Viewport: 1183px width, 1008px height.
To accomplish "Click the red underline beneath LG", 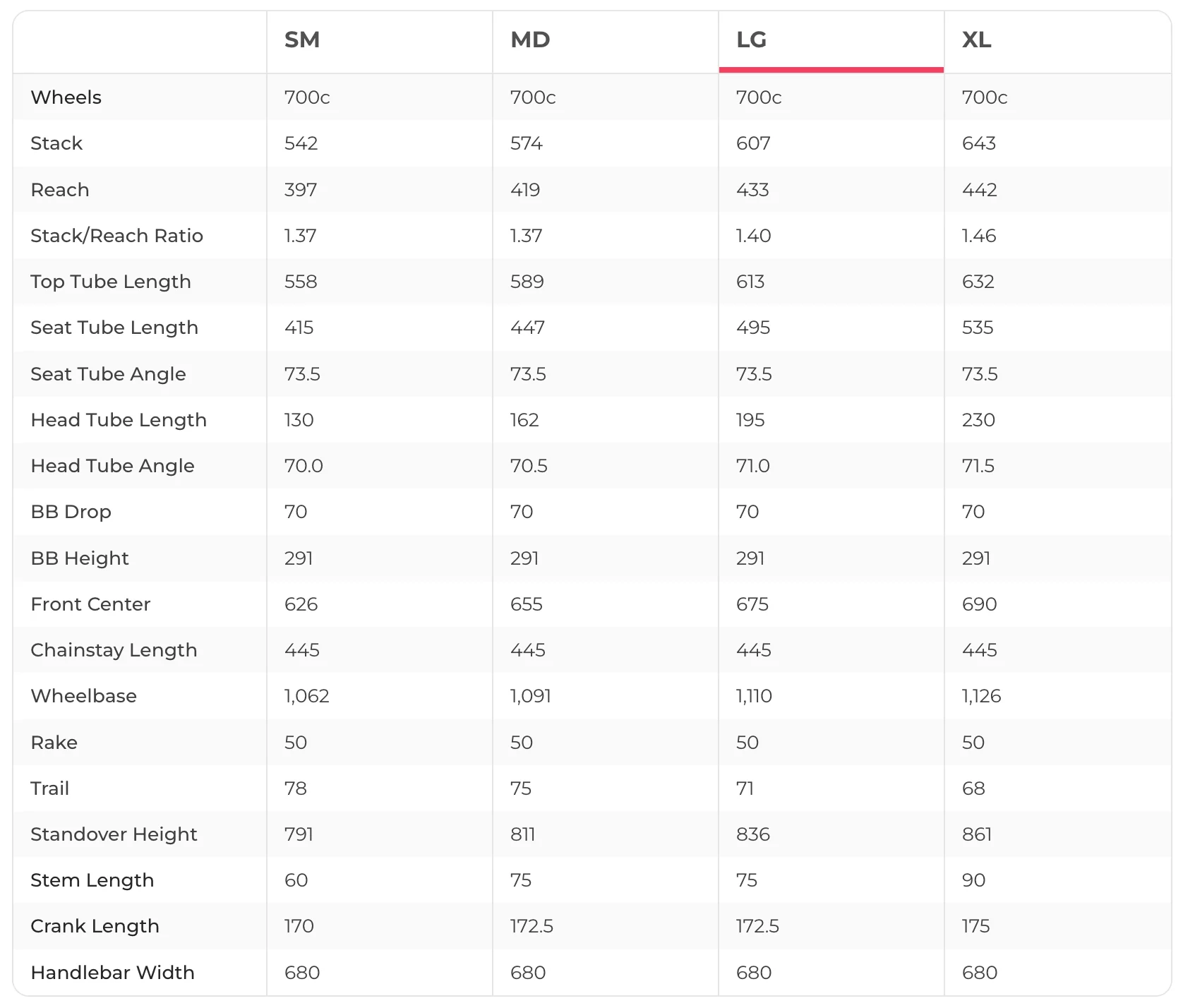I will click(831, 70).
